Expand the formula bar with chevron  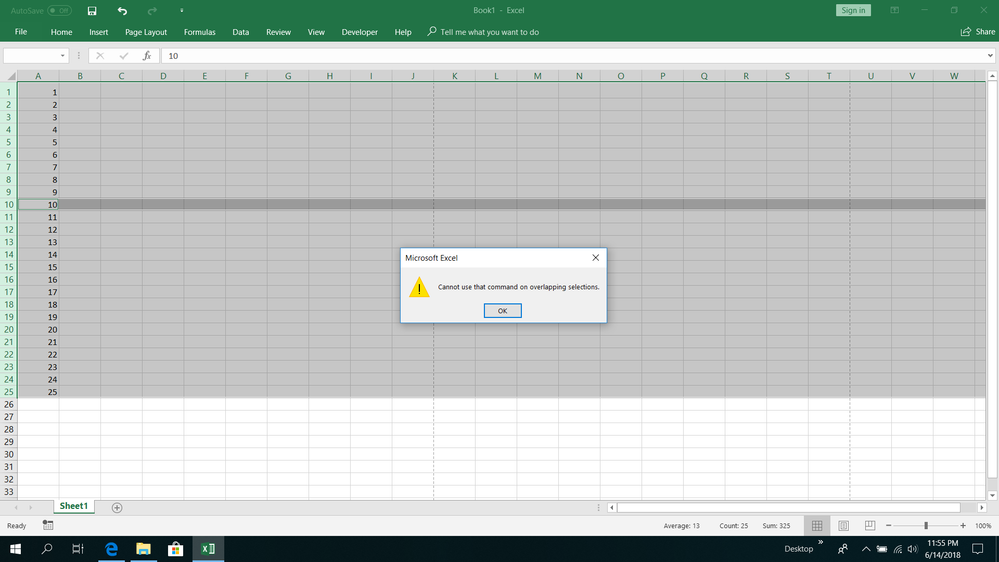990,56
